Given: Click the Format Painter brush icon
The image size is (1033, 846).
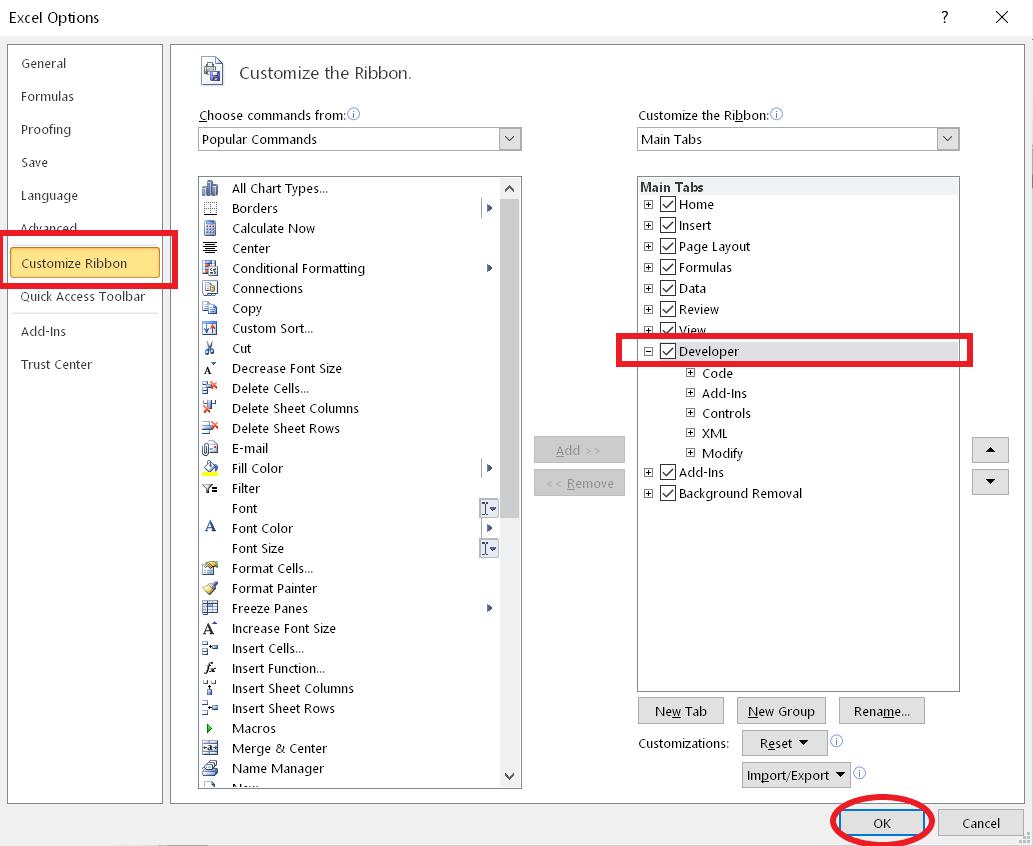Looking at the screenshot, I should [x=210, y=588].
